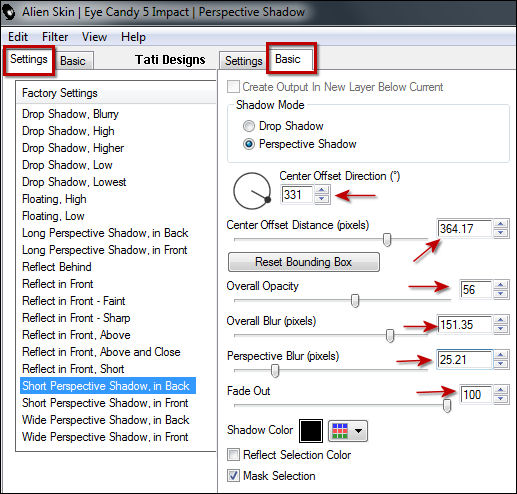Screen dimensions: 517x494
Task: Increase Perspective Blur with up arrow
Action: point(500,355)
